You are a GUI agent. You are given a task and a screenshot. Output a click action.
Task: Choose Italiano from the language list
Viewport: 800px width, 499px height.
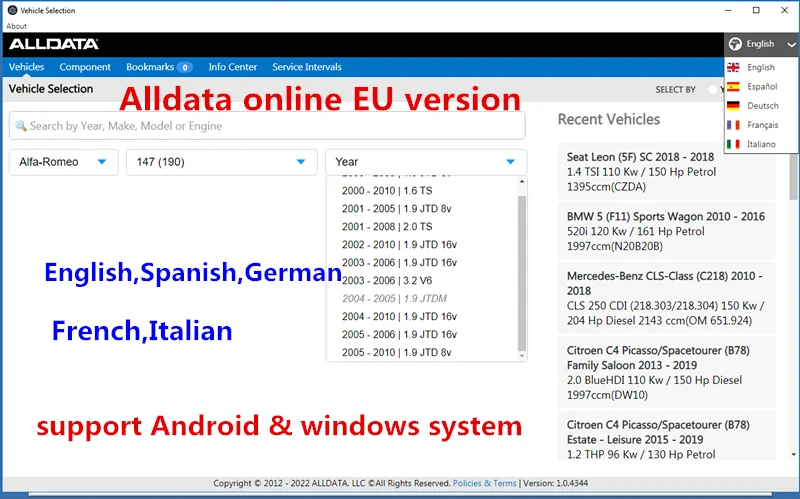point(761,144)
